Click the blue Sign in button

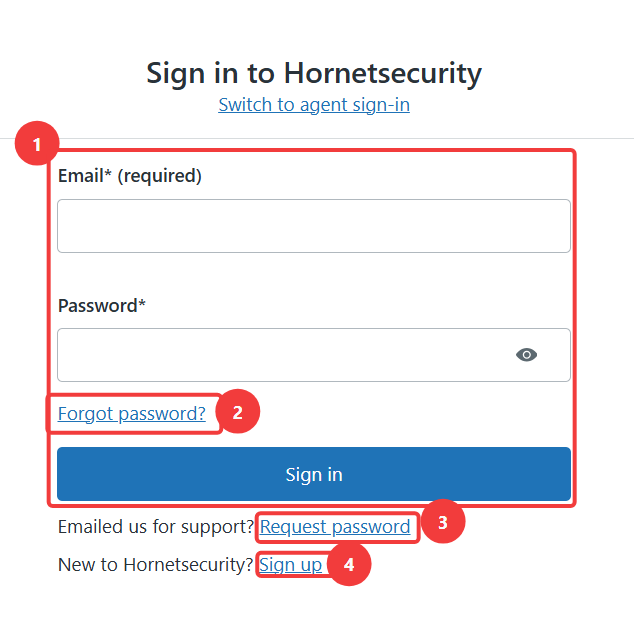pos(314,474)
